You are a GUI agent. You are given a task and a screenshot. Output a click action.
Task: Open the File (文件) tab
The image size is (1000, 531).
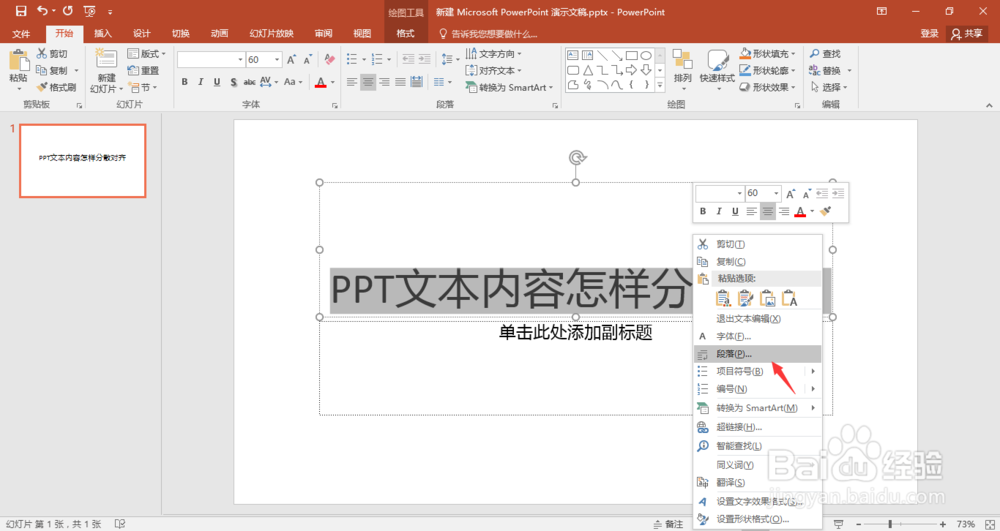(21, 33)
